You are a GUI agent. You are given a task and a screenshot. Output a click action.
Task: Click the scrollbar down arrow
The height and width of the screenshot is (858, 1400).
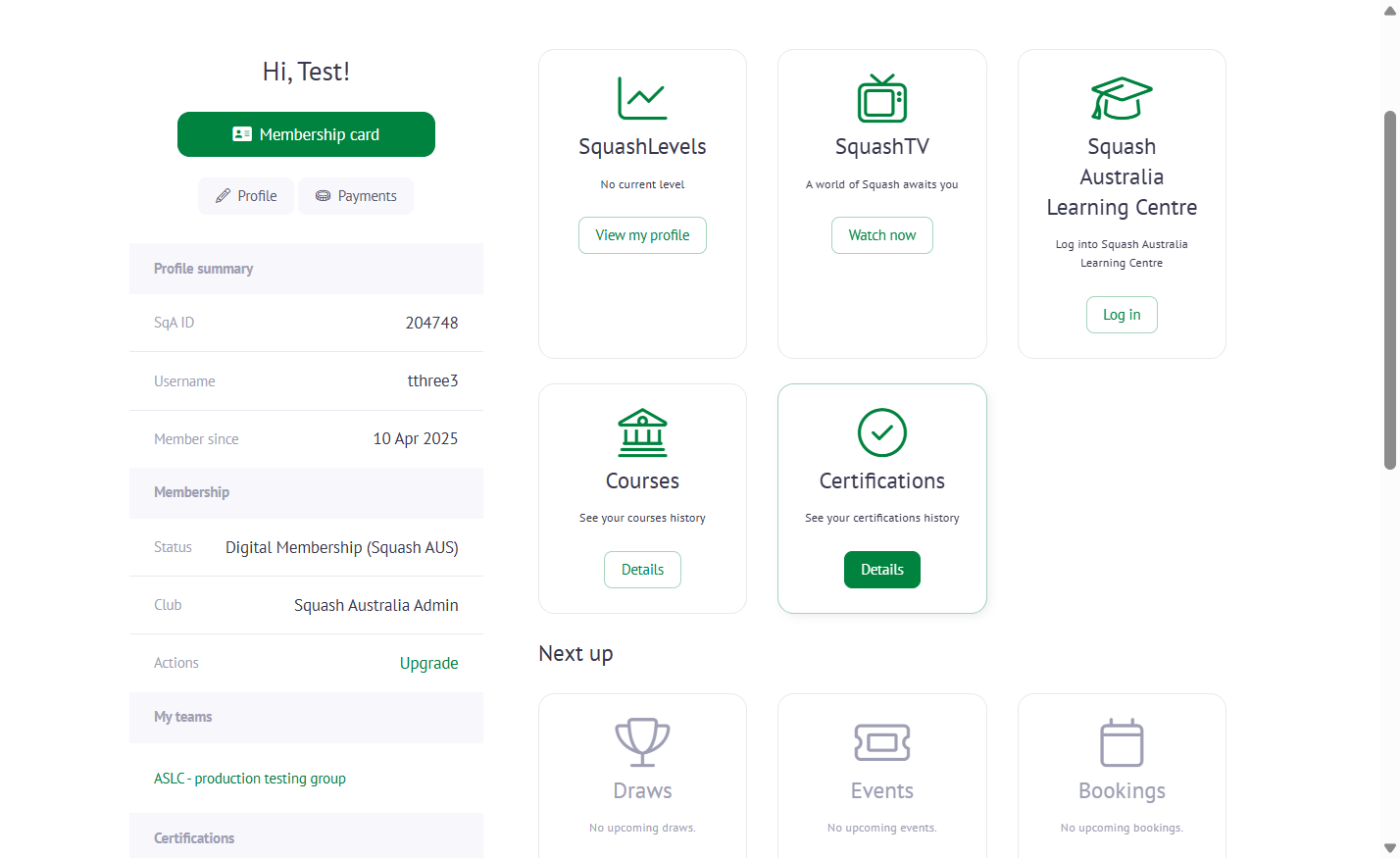point(1390,848)
